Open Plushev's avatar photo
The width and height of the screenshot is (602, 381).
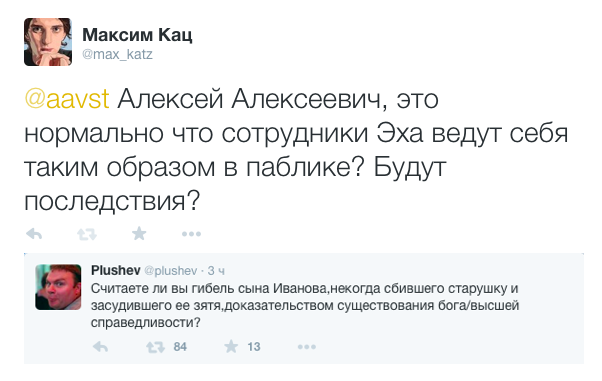pos(58,287)
